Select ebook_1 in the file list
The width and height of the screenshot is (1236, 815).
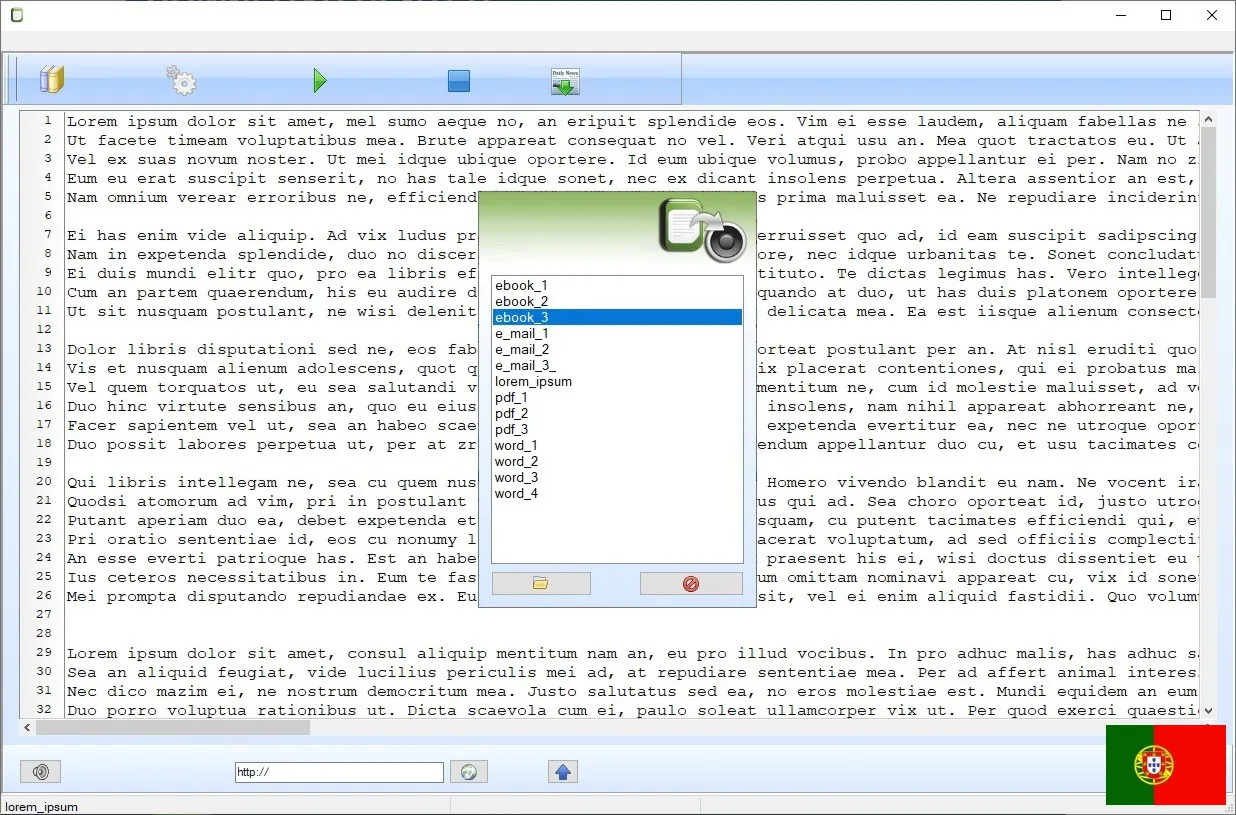click(x=521, y=285)
